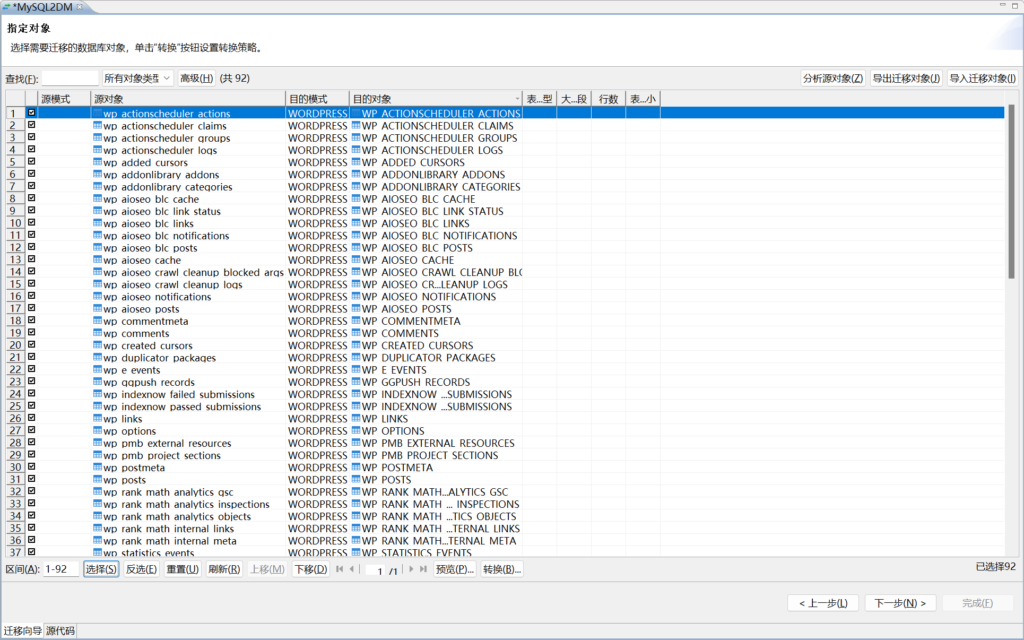Jump to the first page using the pager arrow
The height and width of the screenshot is (640, 1024).
point(340,569)
